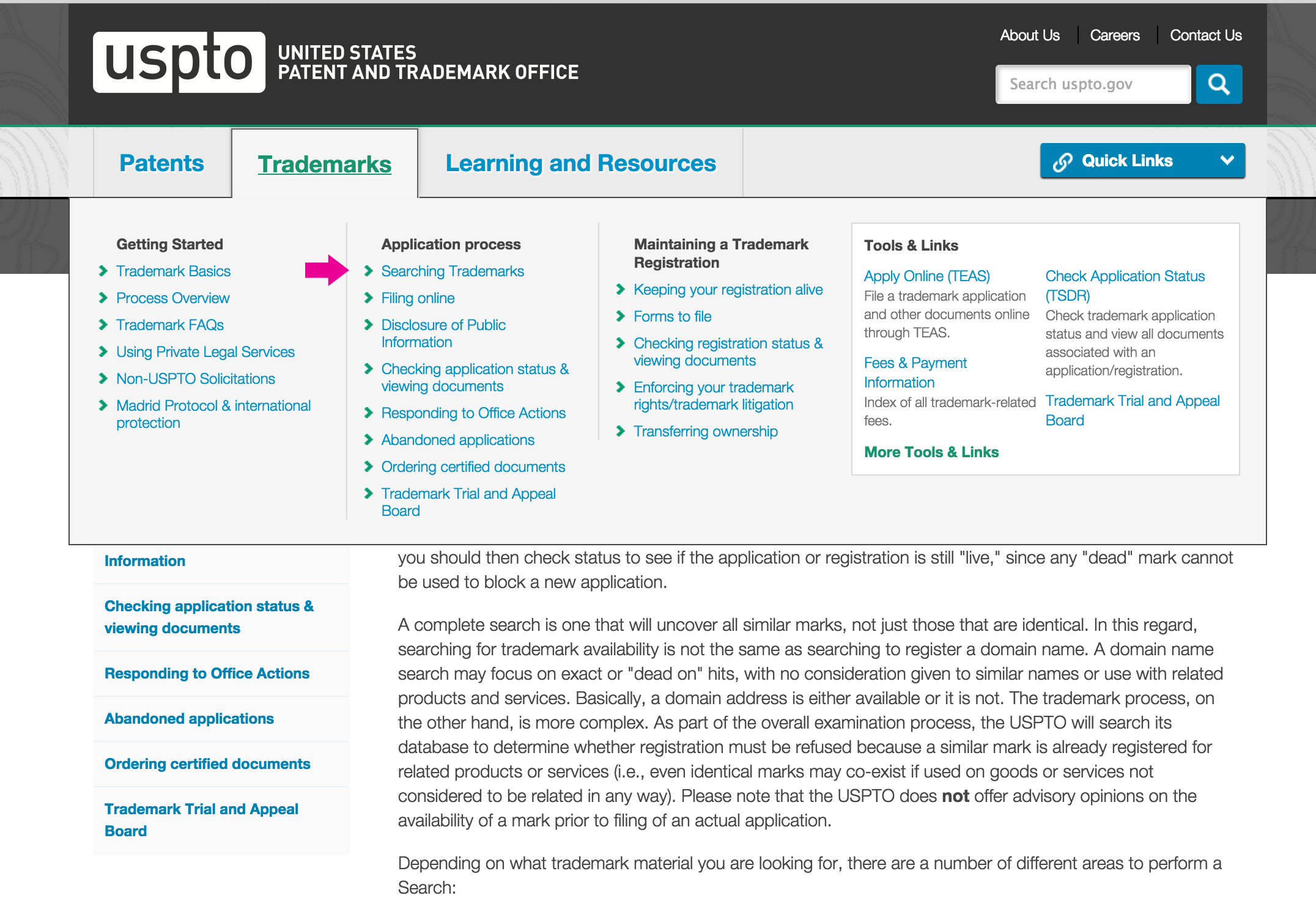This screenshot has height=901, width=1316.
Task: Open Trademark Trial and Appeal Board under Application process
Action: point(468,502)
